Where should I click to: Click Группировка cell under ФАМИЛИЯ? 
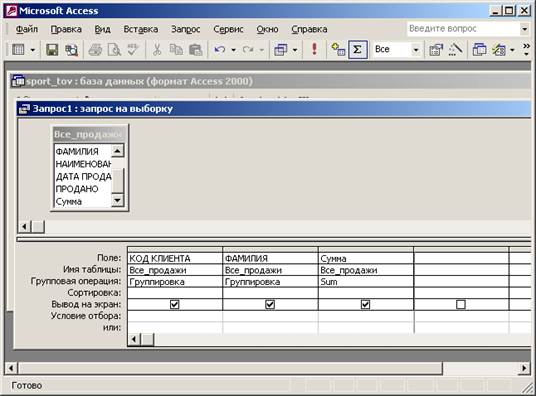point(270,281)
